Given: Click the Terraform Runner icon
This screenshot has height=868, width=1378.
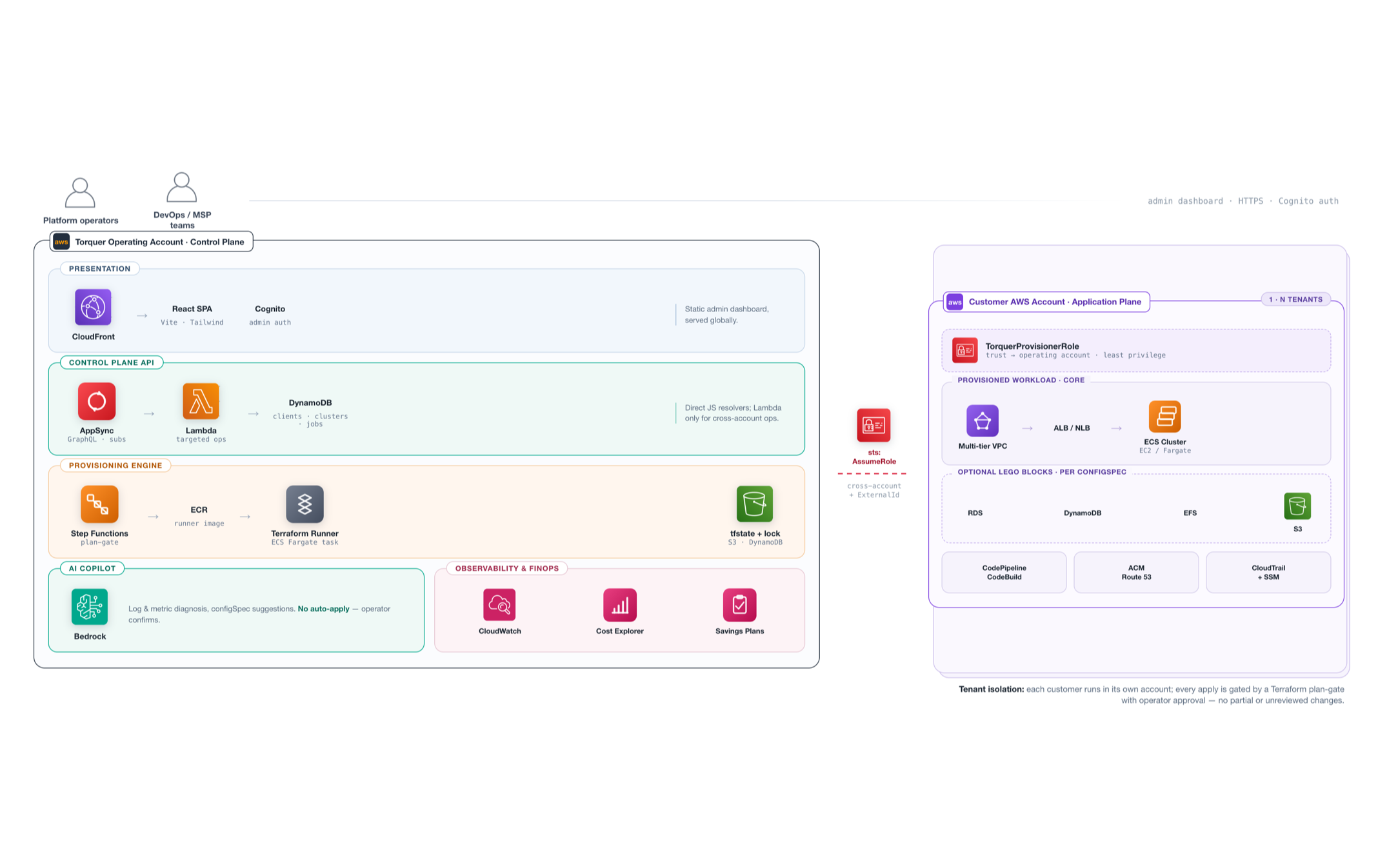Looking at the screenshot, I should 305,504.
